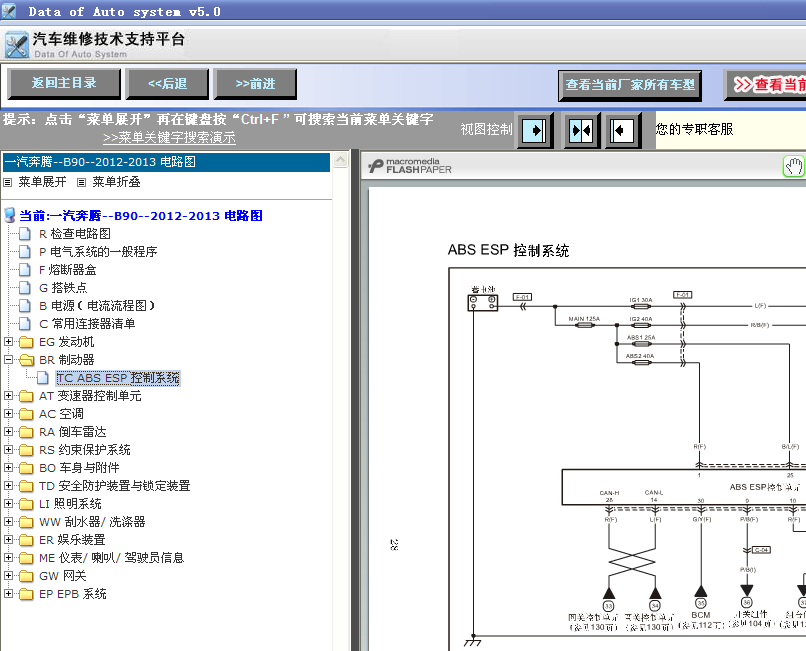Select root node 当前:一汽奔腾--B90--2012-2013 电路图
The height and width of the screenshot is (651, 806).
point(141,215)
